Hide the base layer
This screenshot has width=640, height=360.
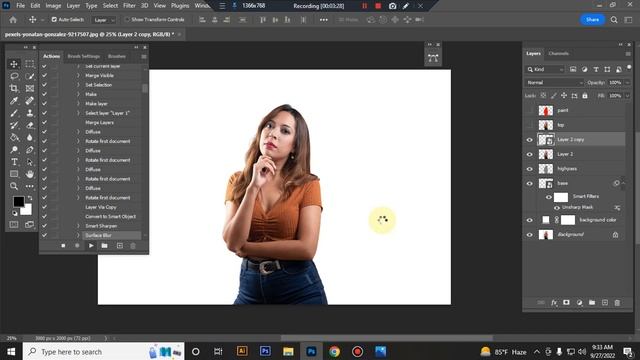(530, 184)
